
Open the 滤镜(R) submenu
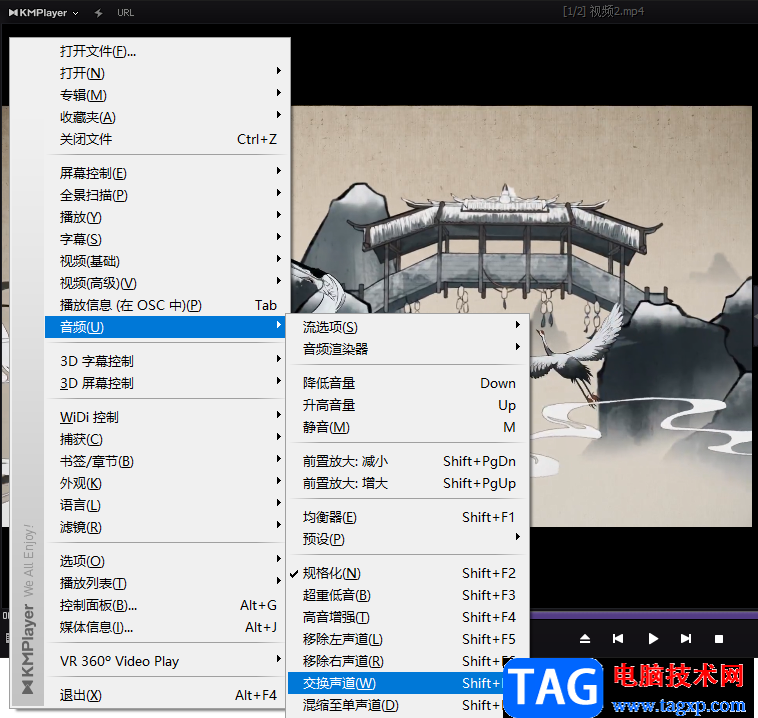click(167, 528)
